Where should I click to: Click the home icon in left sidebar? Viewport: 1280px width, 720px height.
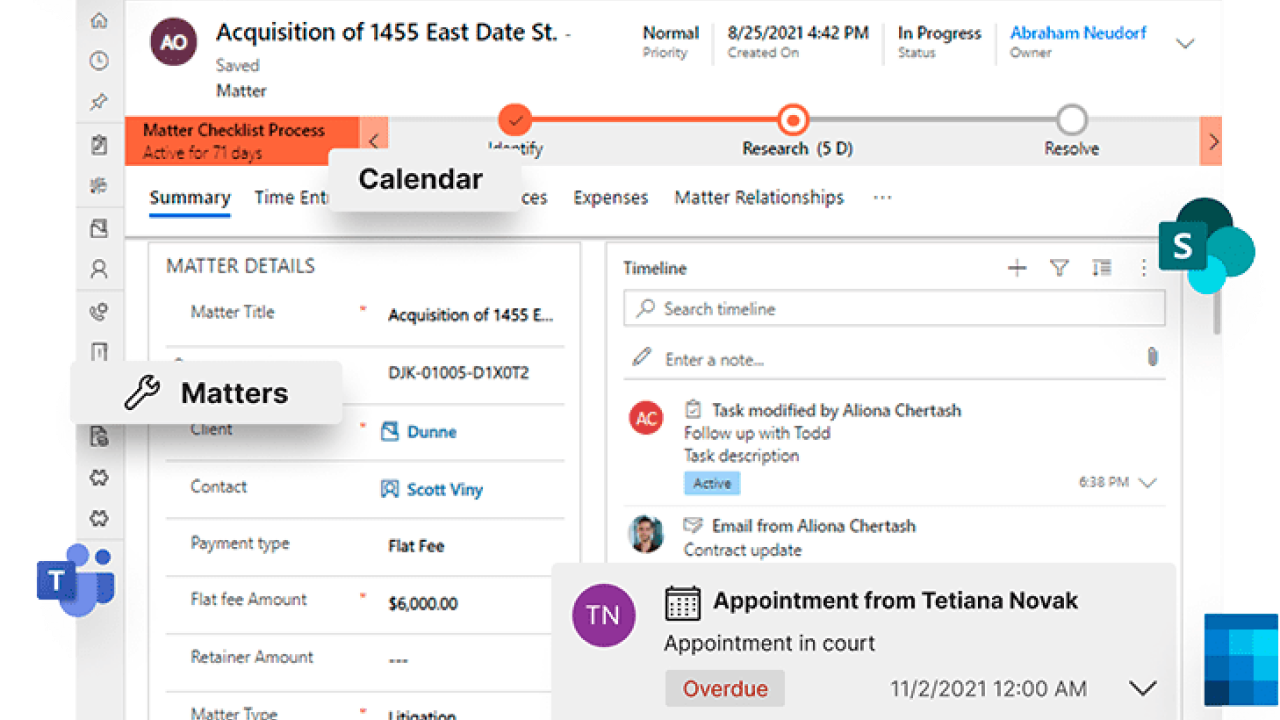99,20
